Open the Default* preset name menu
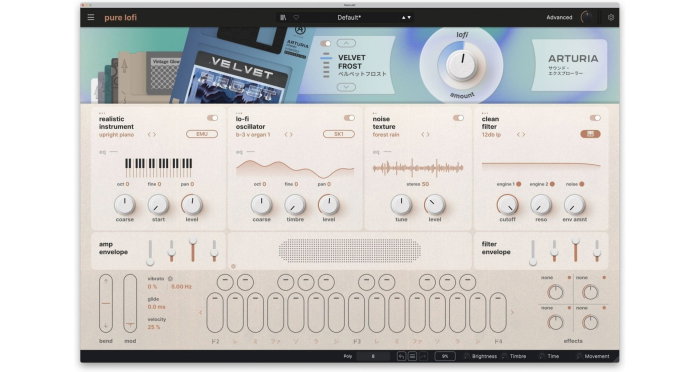The width and height of the screenshot is (700, 372). [x=349, y=17]
